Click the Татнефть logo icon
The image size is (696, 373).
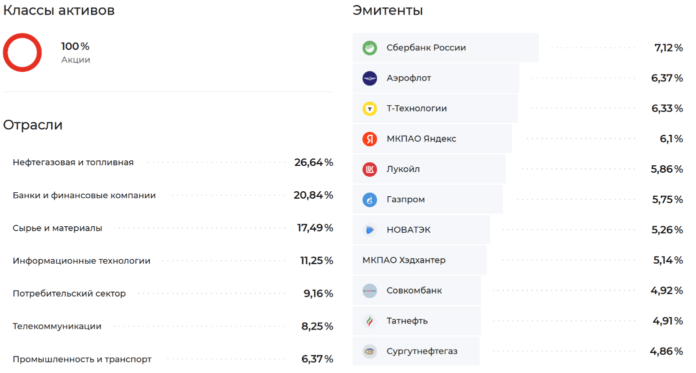click(370, 321)
